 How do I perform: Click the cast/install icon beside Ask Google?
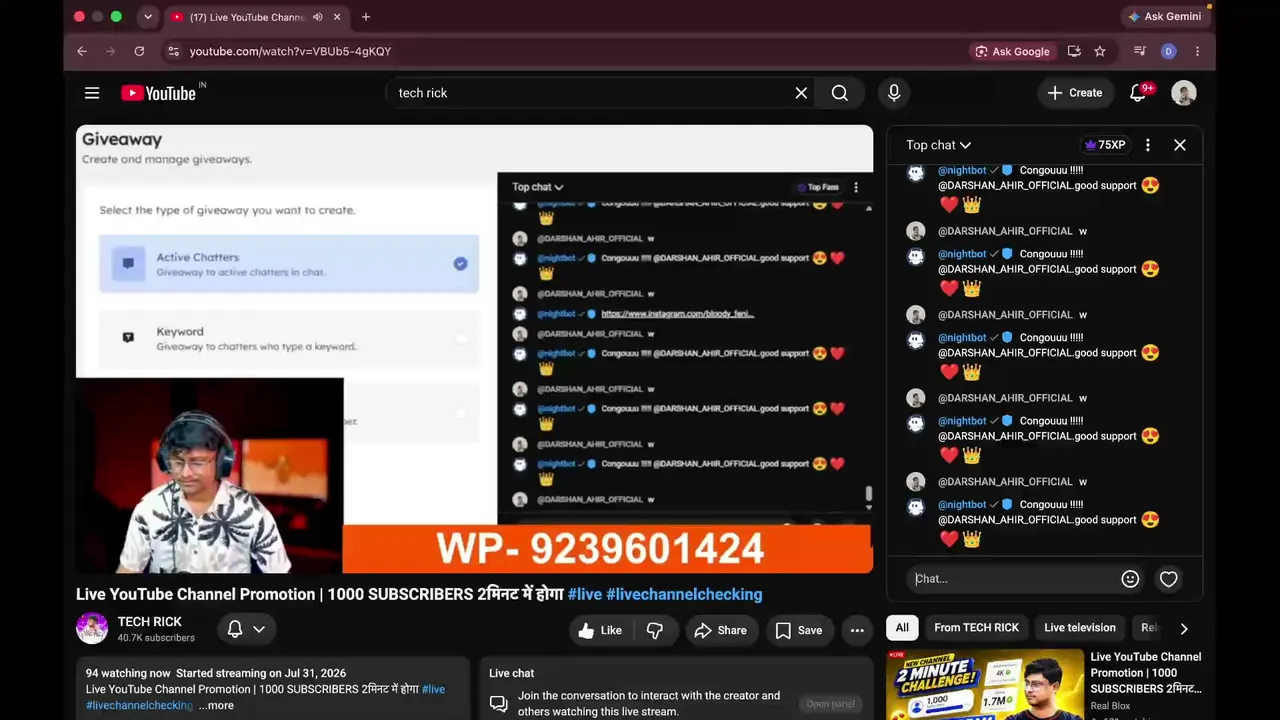pos(1074,51)
